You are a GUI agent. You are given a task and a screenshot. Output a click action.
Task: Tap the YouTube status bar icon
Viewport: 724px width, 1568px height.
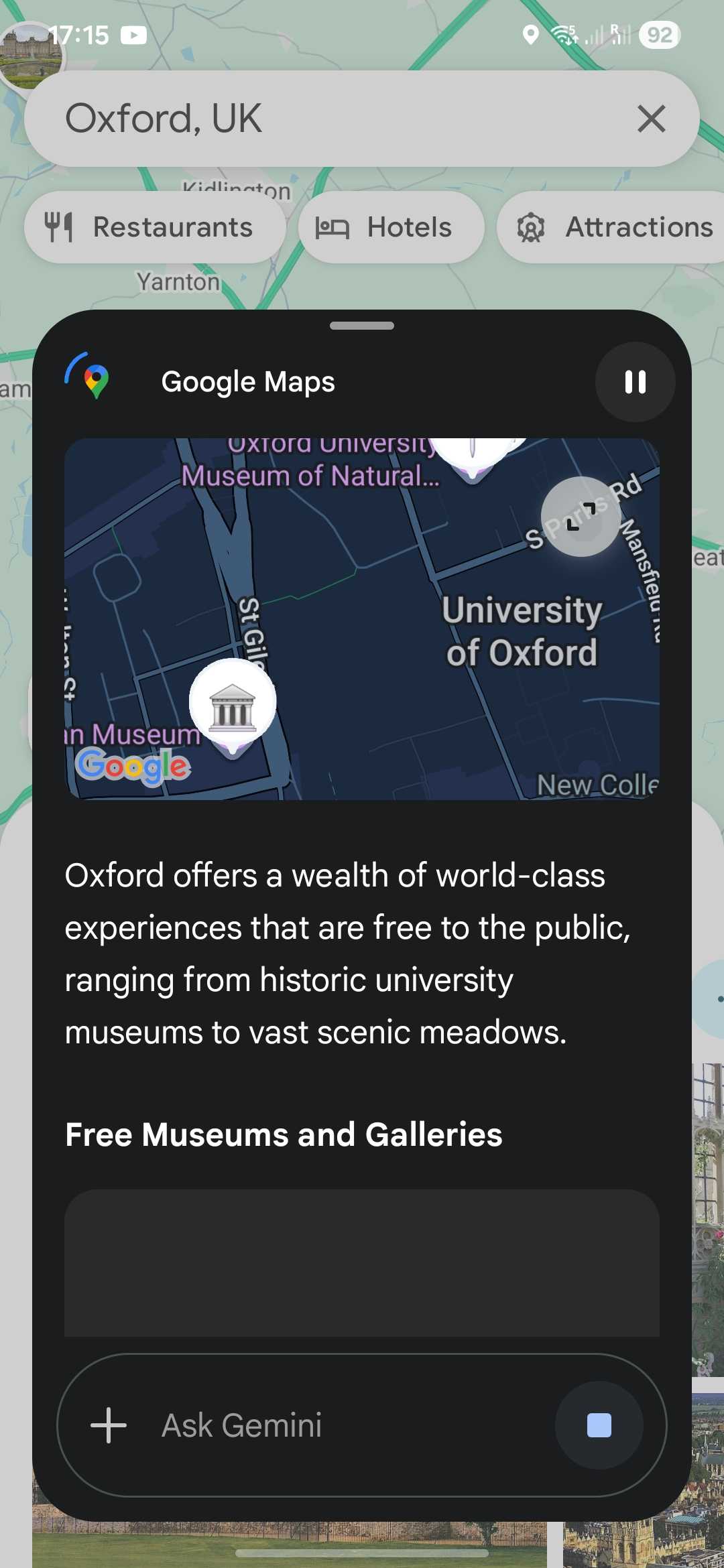(x=134, y=35)
